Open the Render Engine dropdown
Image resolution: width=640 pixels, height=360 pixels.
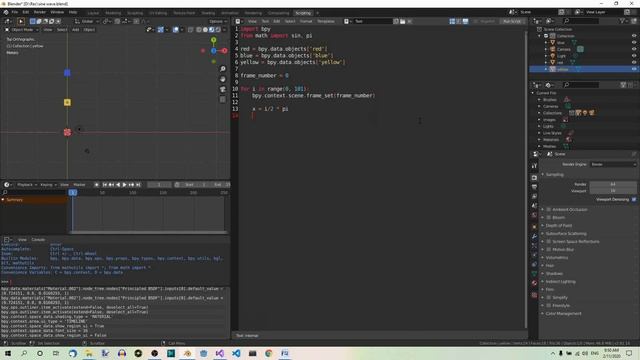click(x=613, y=164)
